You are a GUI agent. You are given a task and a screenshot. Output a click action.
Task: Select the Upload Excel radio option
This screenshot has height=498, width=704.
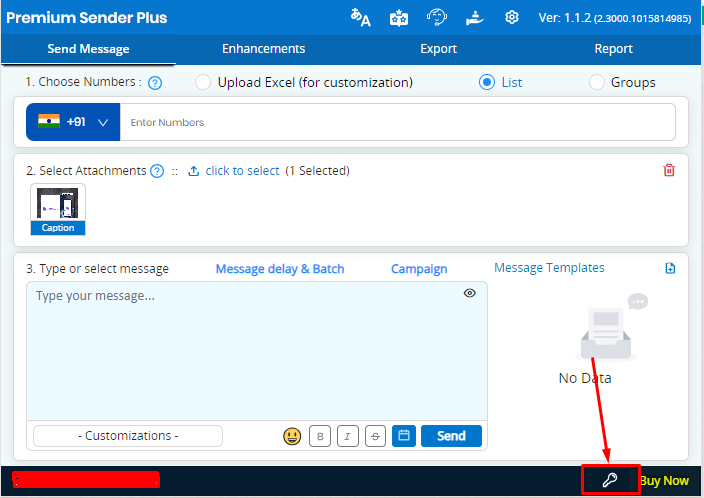point(203,82)
